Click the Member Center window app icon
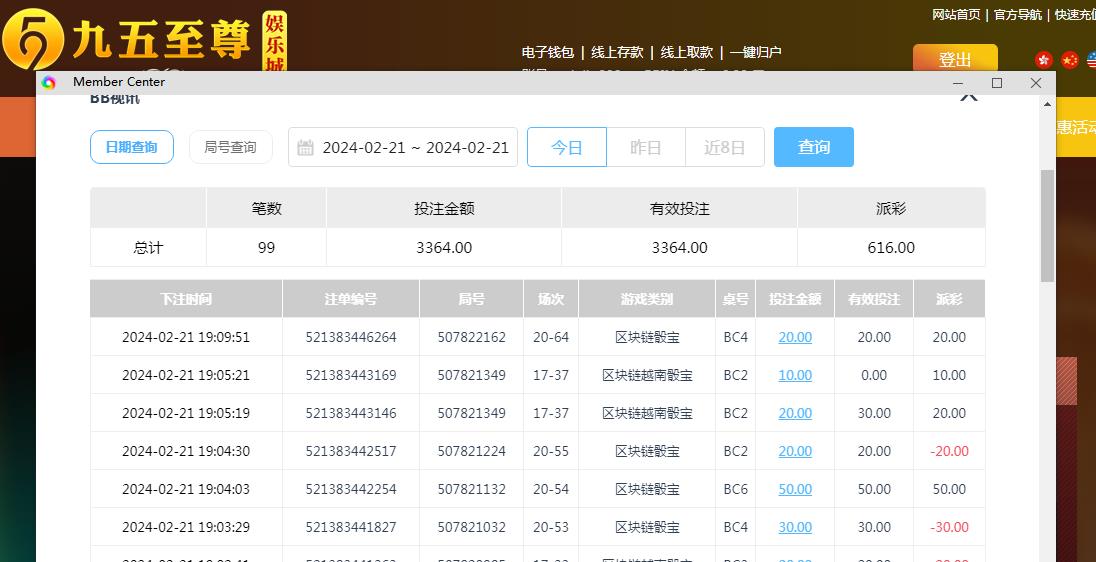Image resolution: width=1096 pixels, height=562 pixels. pos(49,82)
